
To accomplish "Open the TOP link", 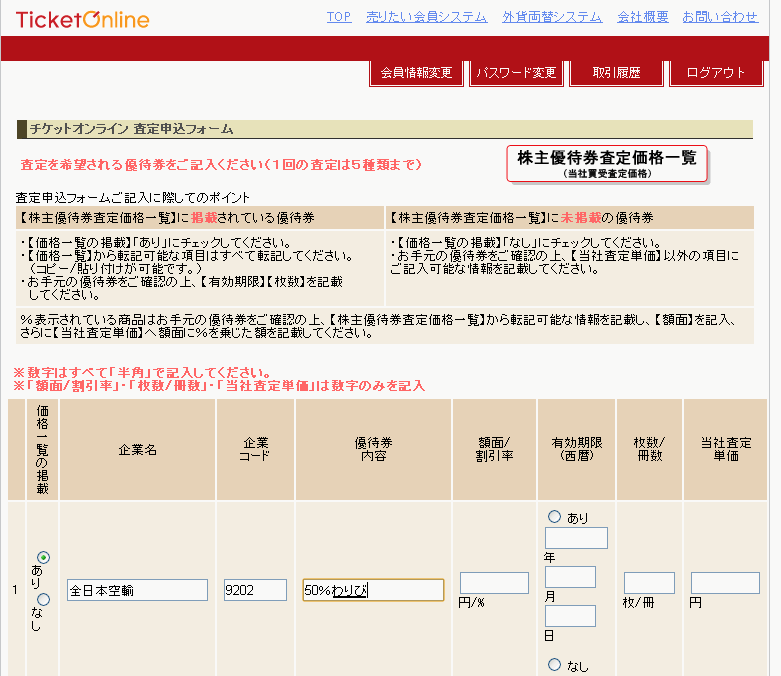I will tap(339, 17).
